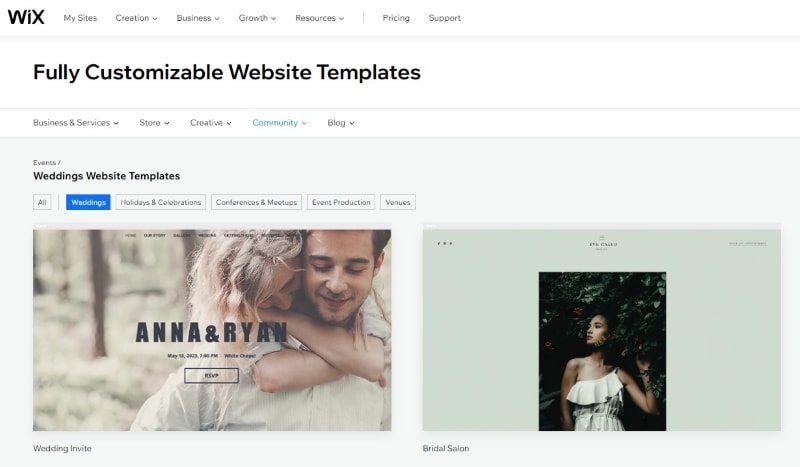Click the Events breadcrumb link
The width and height of the screenshot is (800, 467).
pos(44,162)
